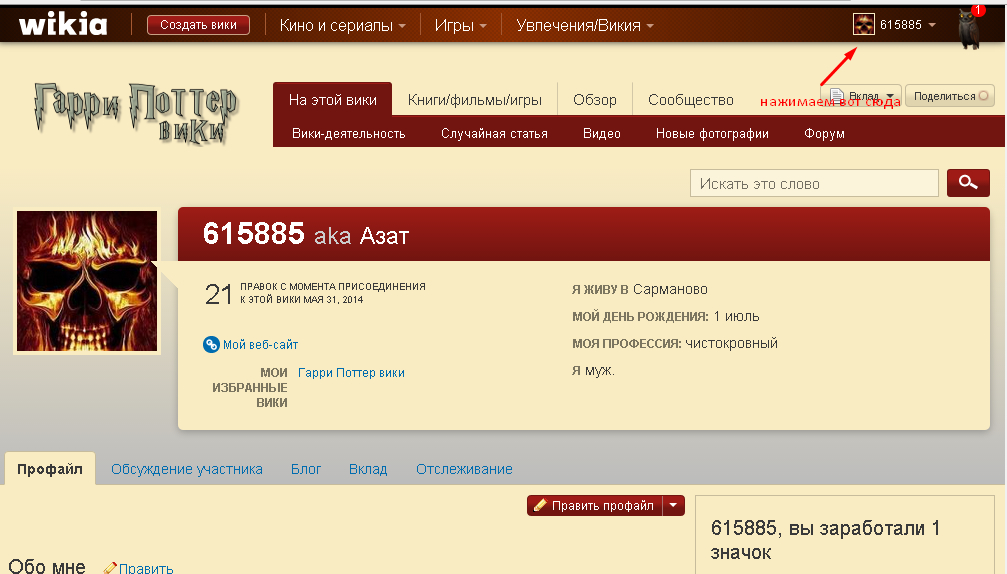The width and height of the screenshot is (1007, 574).
Task: Click the Сарманово location text
Action: click(670, 289)
